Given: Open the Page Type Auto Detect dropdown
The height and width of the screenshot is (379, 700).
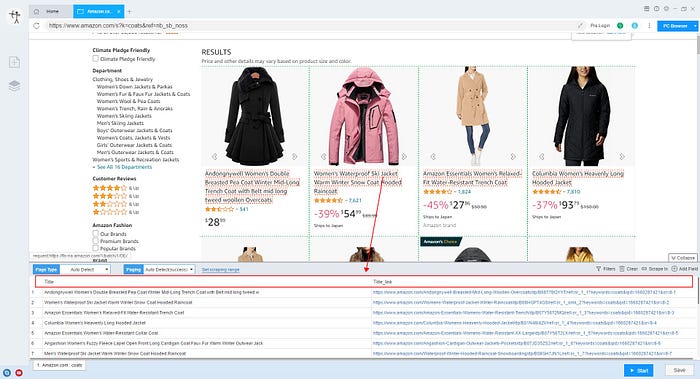Looking at the screenshot, I should click(85, 270).
